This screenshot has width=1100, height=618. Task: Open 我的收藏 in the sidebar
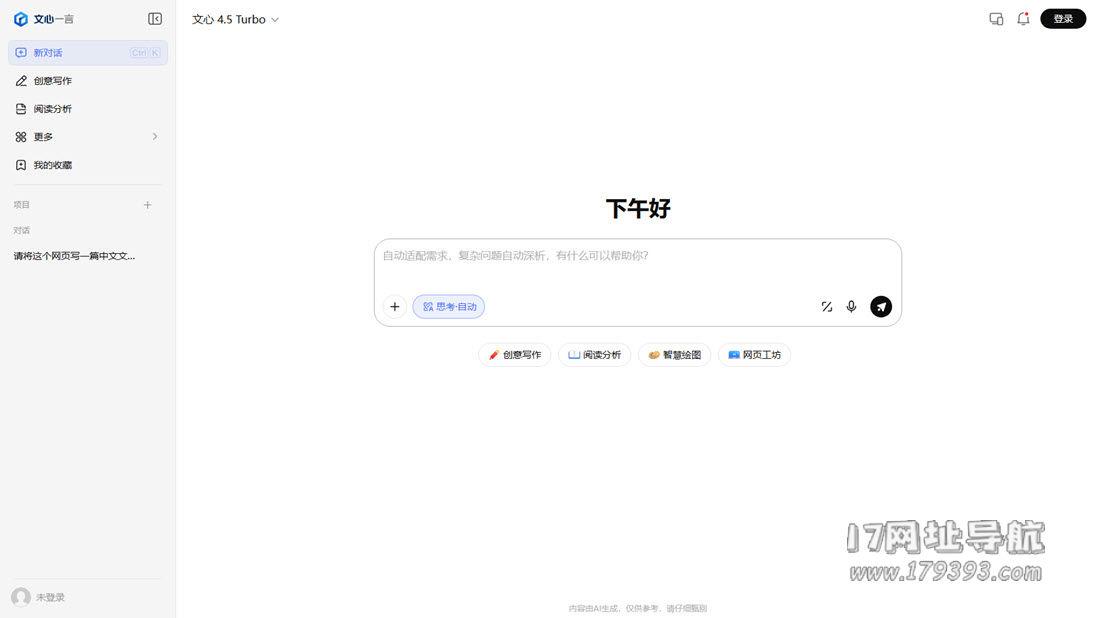click(53, 165)
